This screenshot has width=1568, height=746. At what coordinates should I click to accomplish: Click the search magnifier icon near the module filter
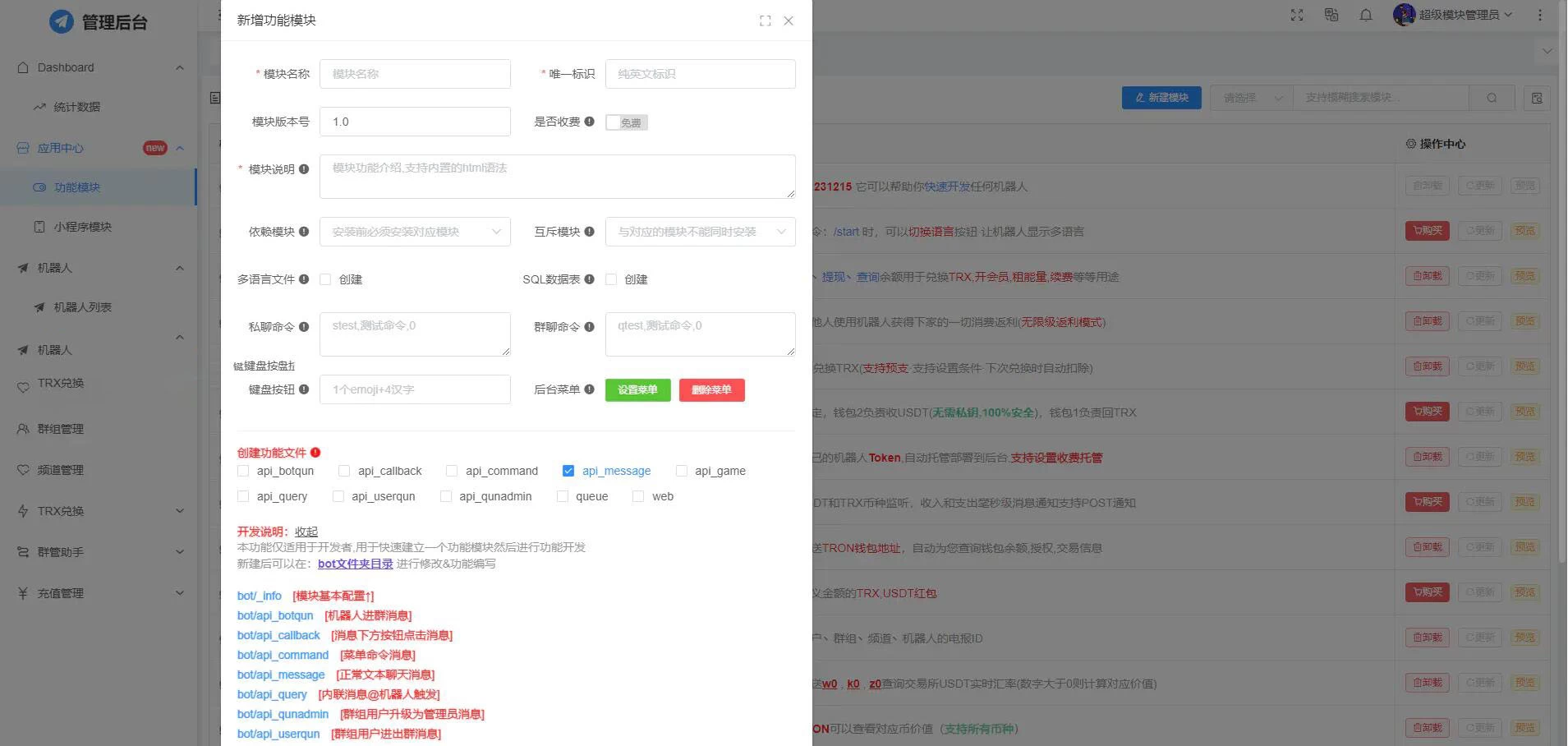[1492, 97]
